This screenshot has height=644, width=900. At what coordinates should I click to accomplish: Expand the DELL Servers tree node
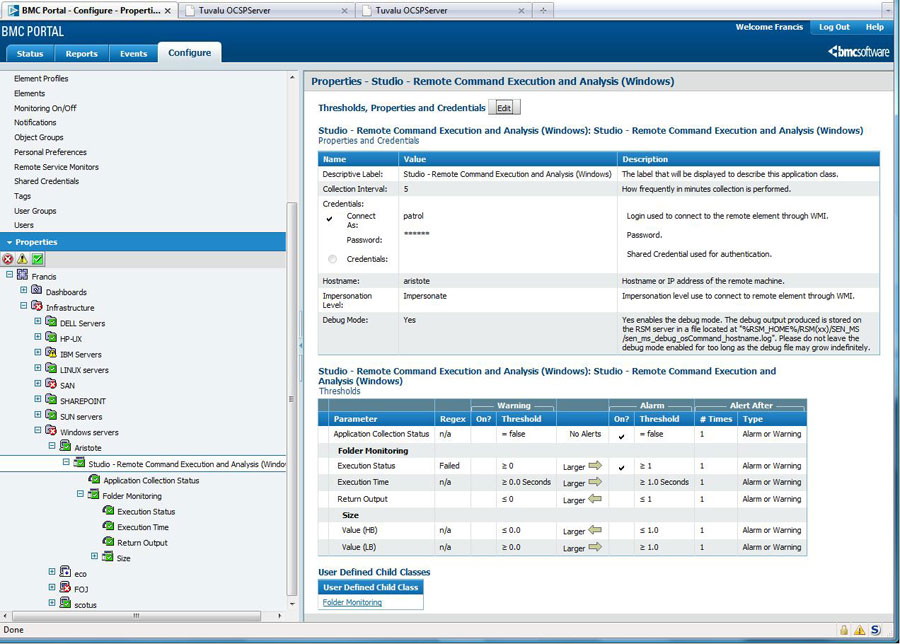pos(38,322)
